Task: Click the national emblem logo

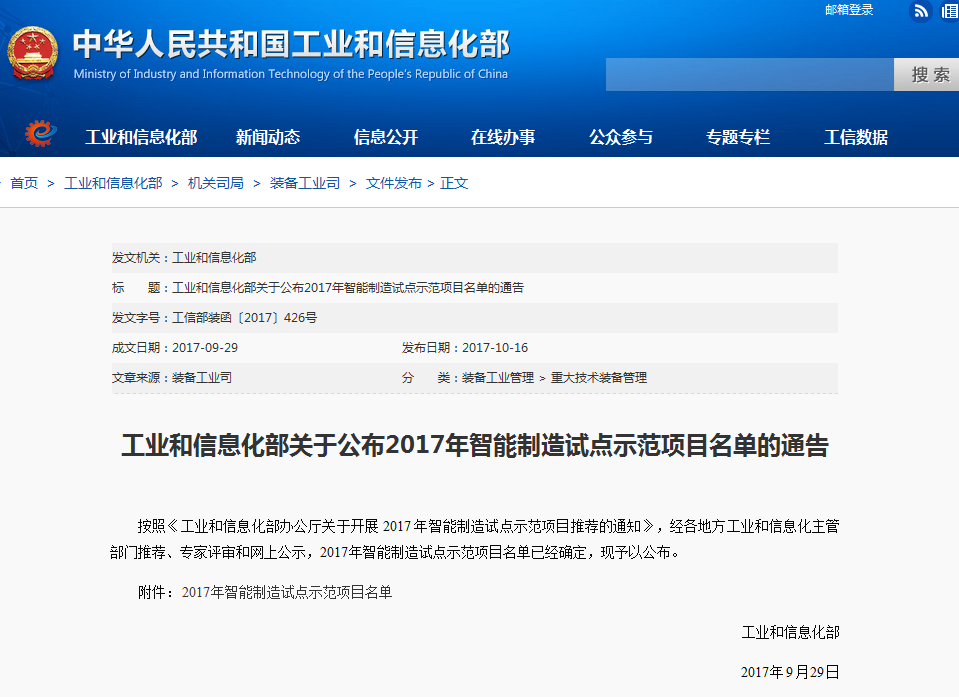Action: 32,53
